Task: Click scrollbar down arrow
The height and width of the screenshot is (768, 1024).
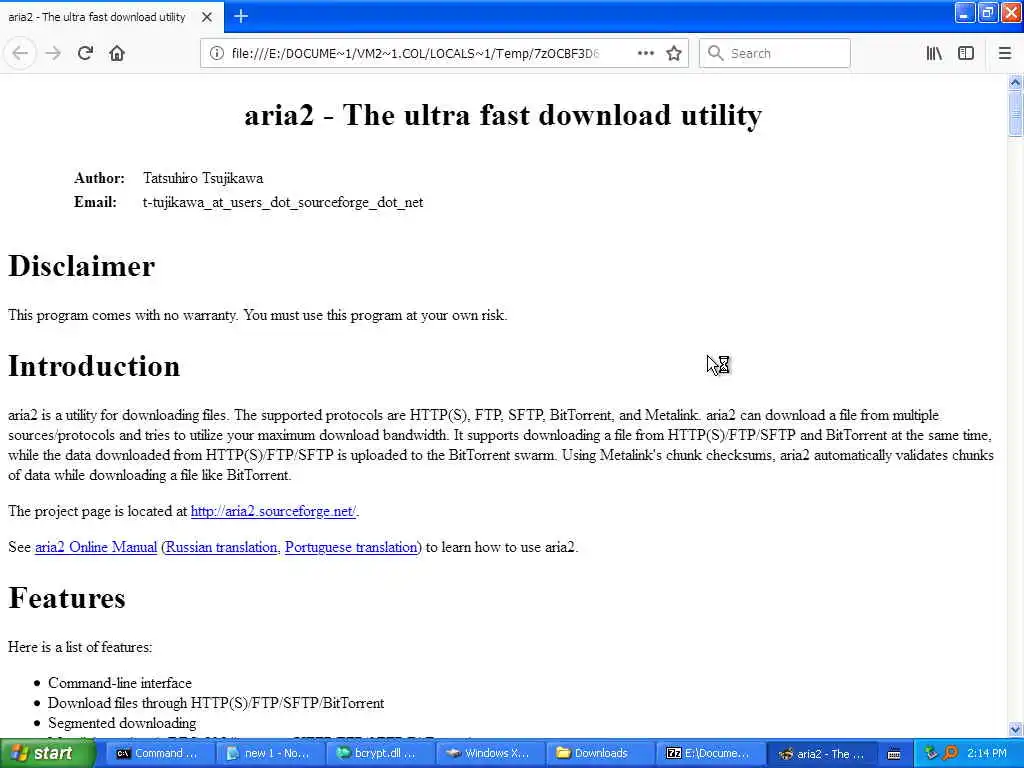Action: pyautogui.click(x=1015, y=729)
